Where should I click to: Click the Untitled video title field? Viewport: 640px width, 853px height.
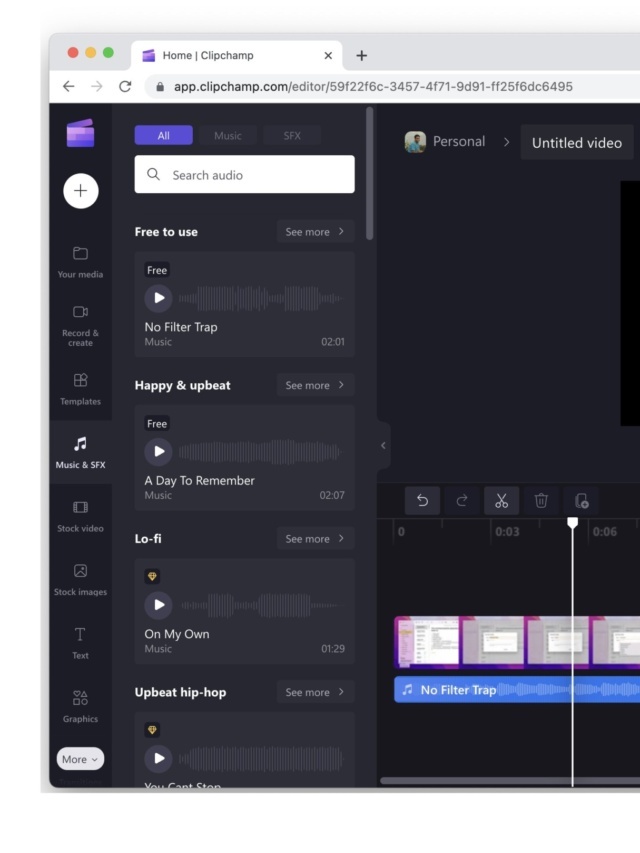[x=577, y=143]
